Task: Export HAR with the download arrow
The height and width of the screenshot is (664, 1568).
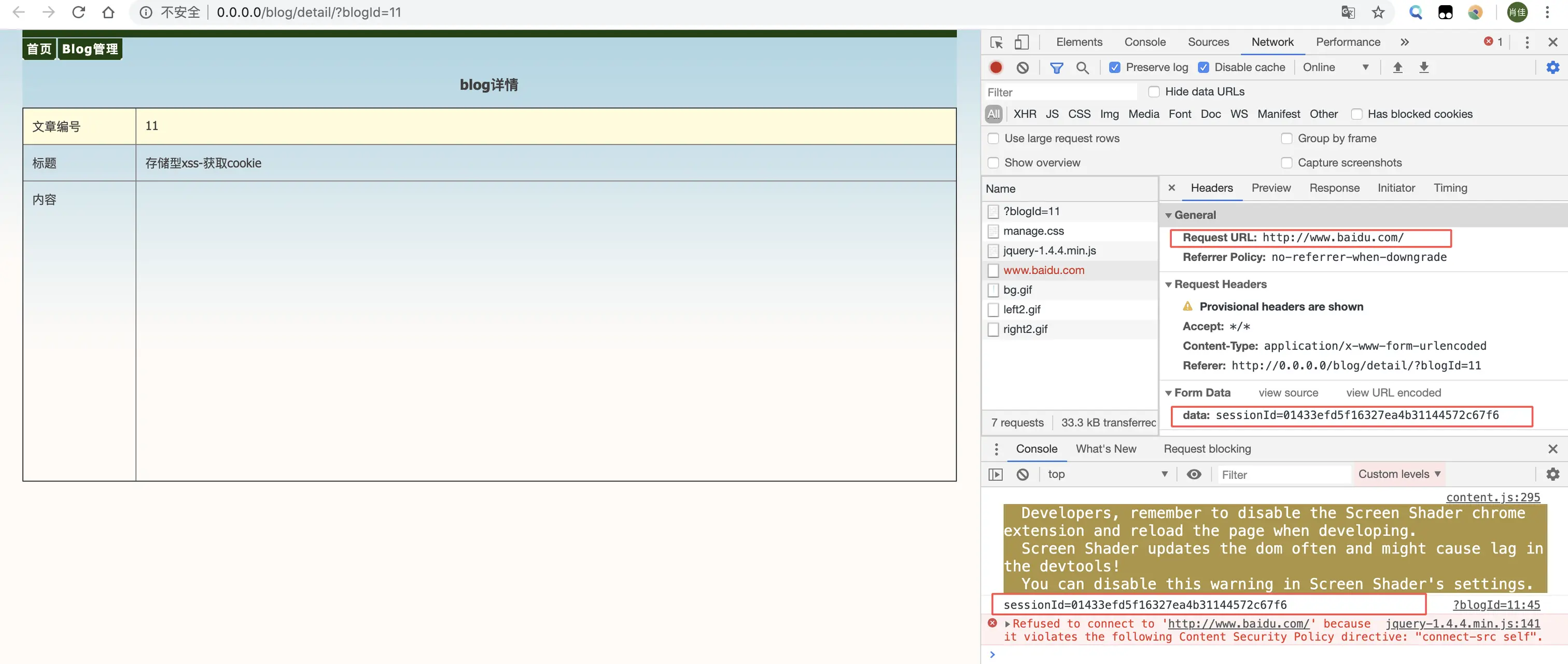Action: [x=1424, y=67]
